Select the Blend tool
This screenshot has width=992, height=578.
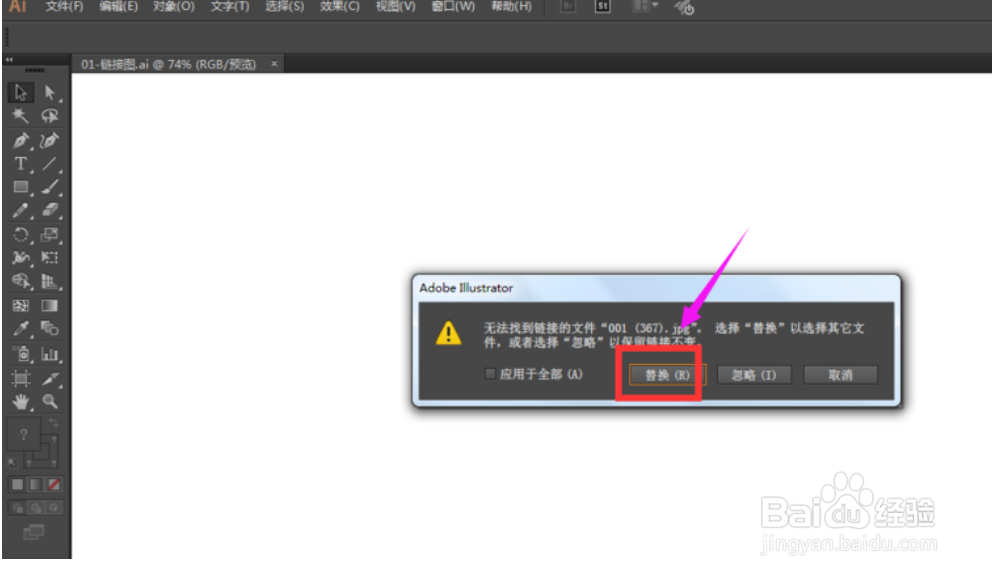click(x=50, y=329)
